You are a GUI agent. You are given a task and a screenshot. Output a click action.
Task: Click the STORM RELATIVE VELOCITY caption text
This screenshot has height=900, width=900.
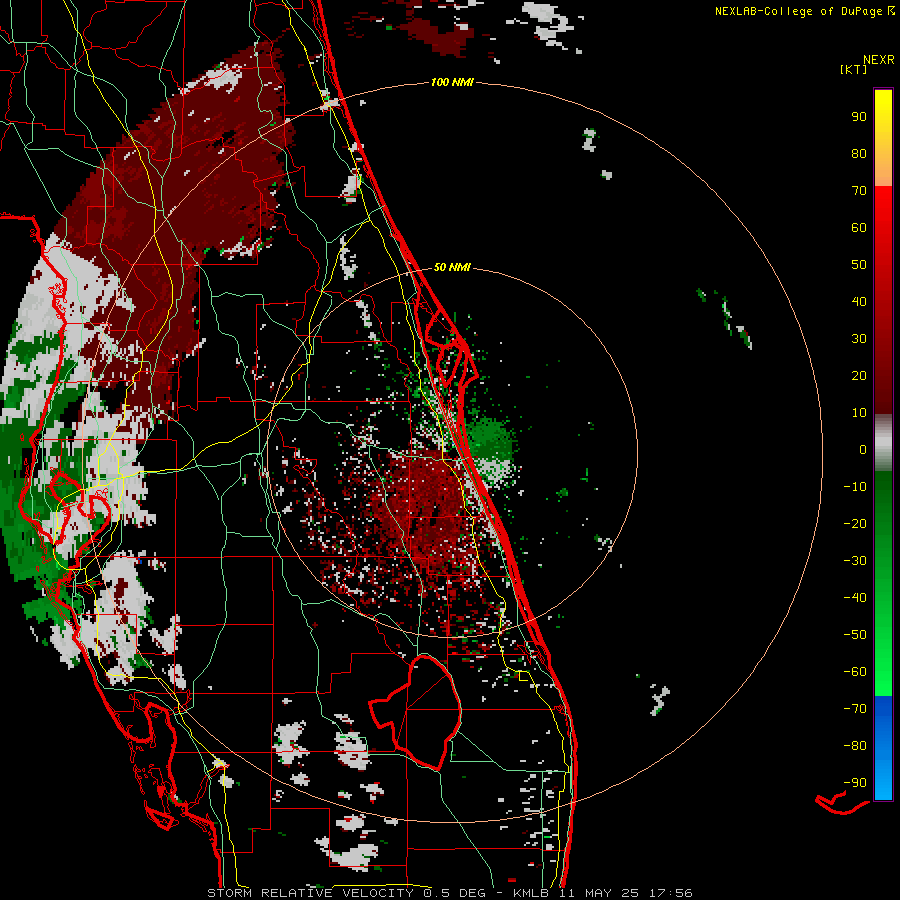[310, 893]
